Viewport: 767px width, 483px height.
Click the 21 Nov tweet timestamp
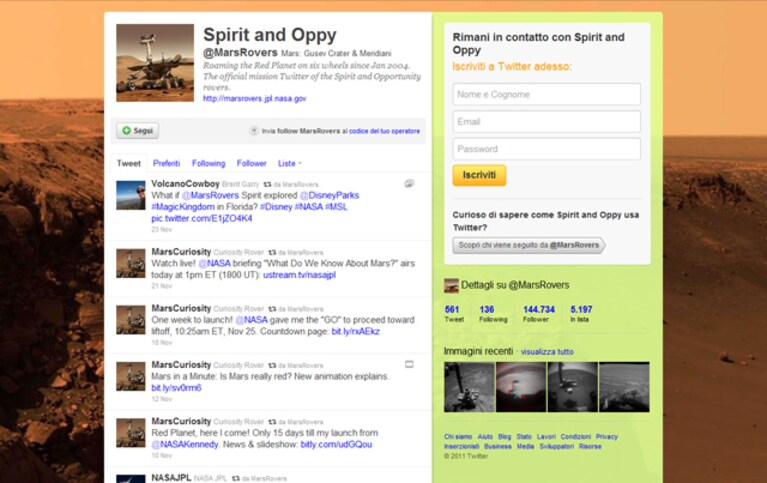tap(161, 286)
